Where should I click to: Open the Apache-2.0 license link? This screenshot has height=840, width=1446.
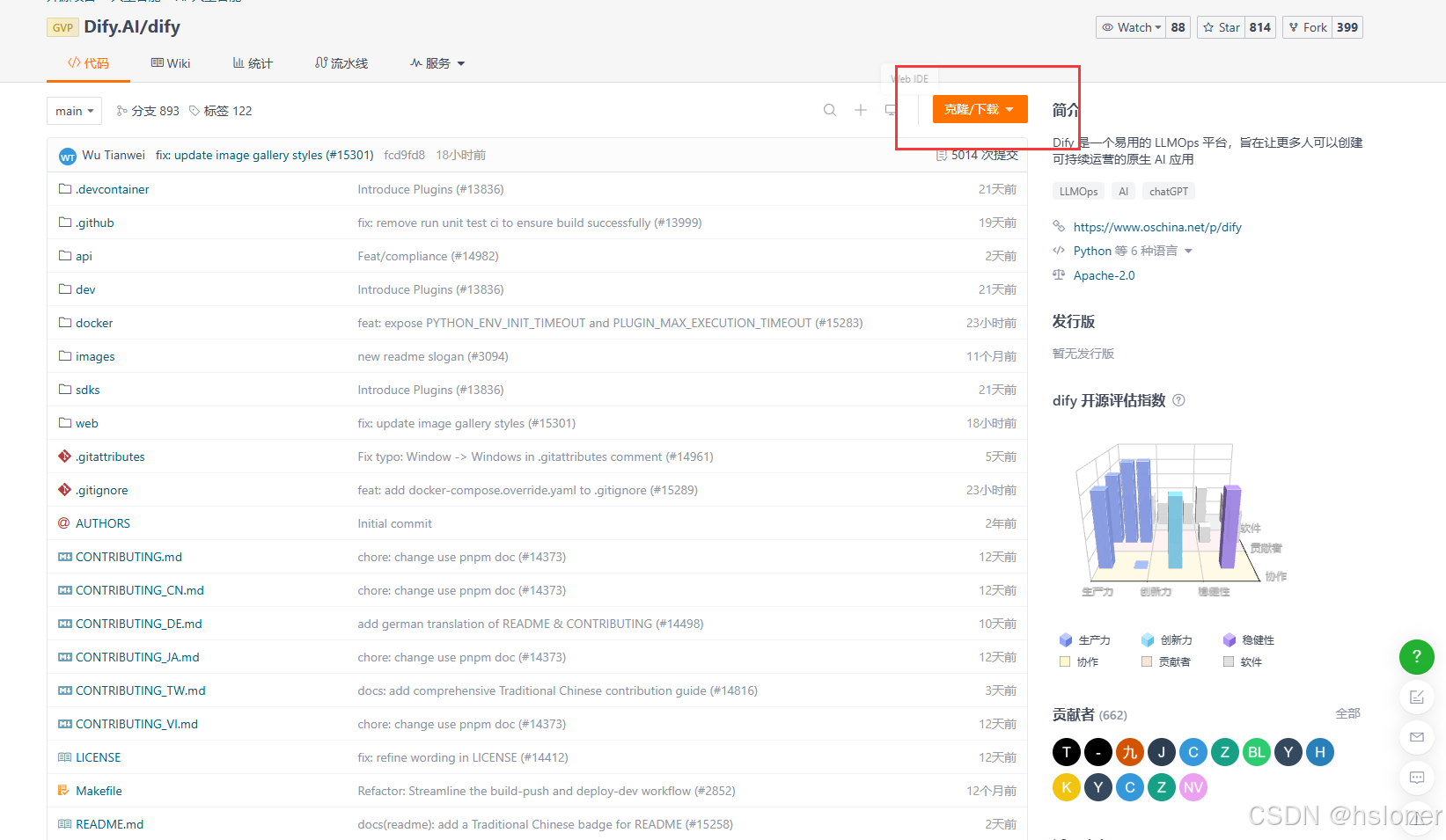[x=1104, y=275]
